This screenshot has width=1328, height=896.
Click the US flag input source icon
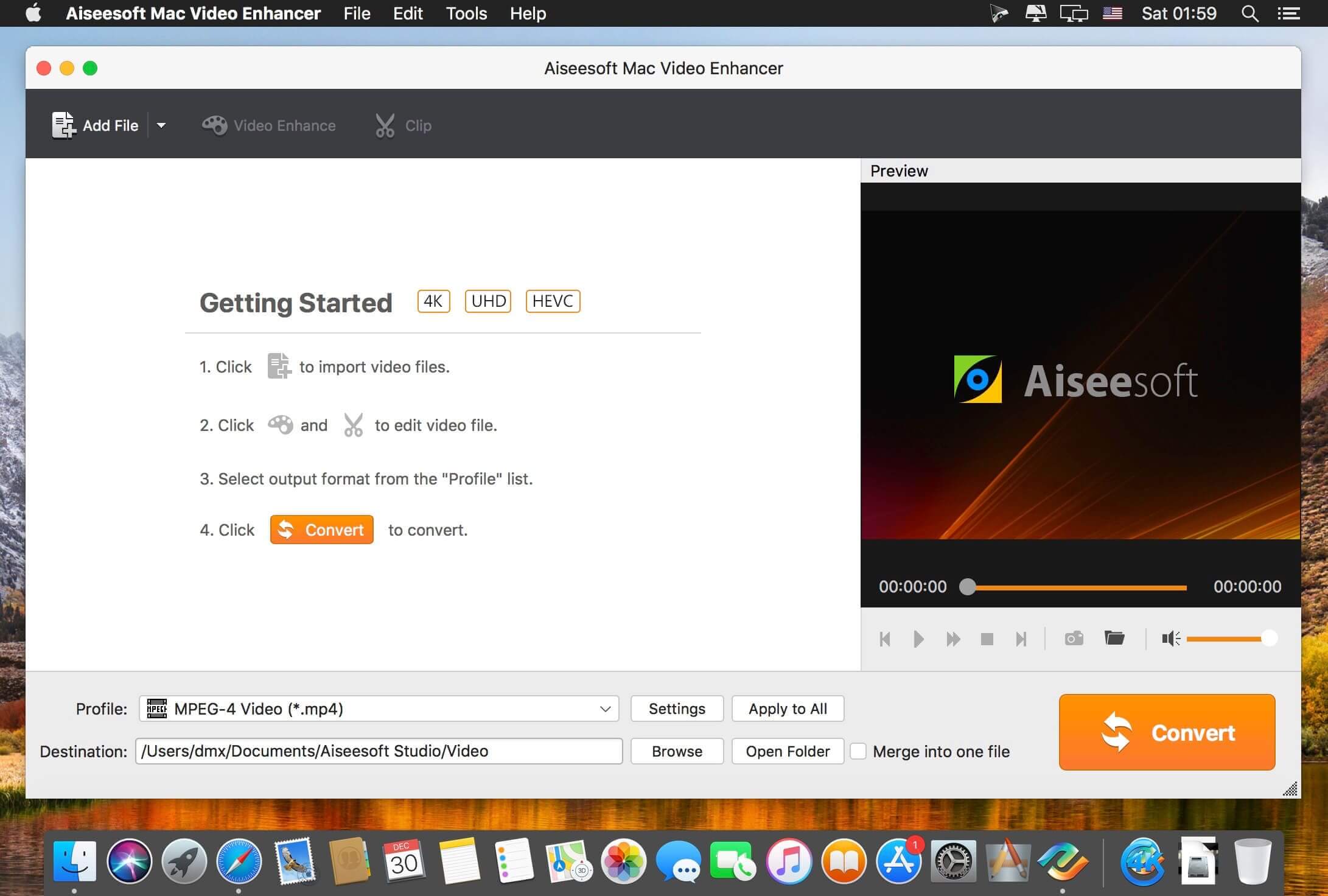coord(1112,13)
